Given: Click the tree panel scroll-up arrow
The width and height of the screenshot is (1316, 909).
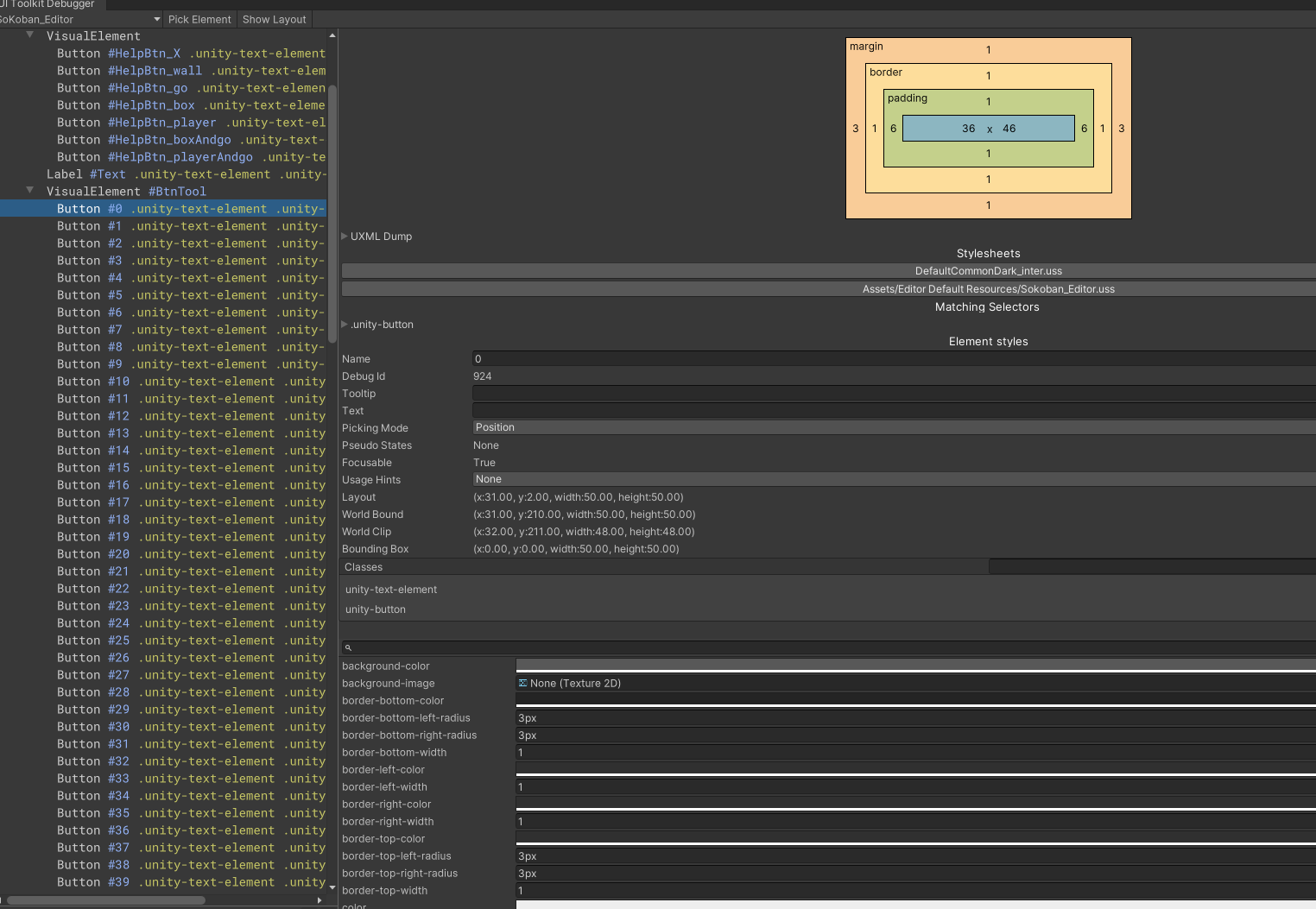Looking at the screenshot, I should tap(332, 35).
